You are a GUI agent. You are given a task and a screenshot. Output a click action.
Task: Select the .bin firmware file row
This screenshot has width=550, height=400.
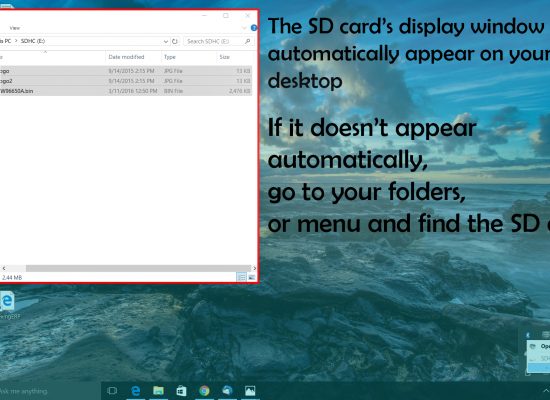click(x=126, y=91)
